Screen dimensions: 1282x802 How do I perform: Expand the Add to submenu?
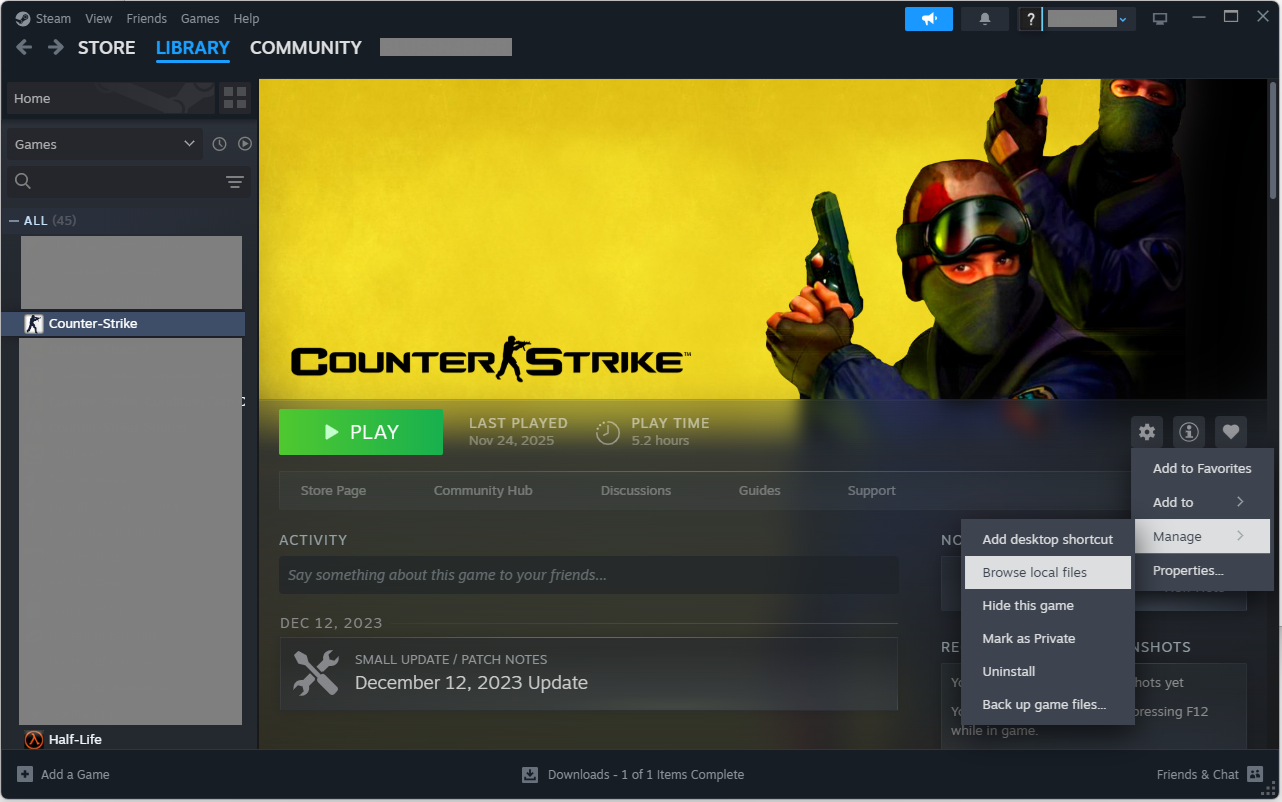coord(1200,502)
